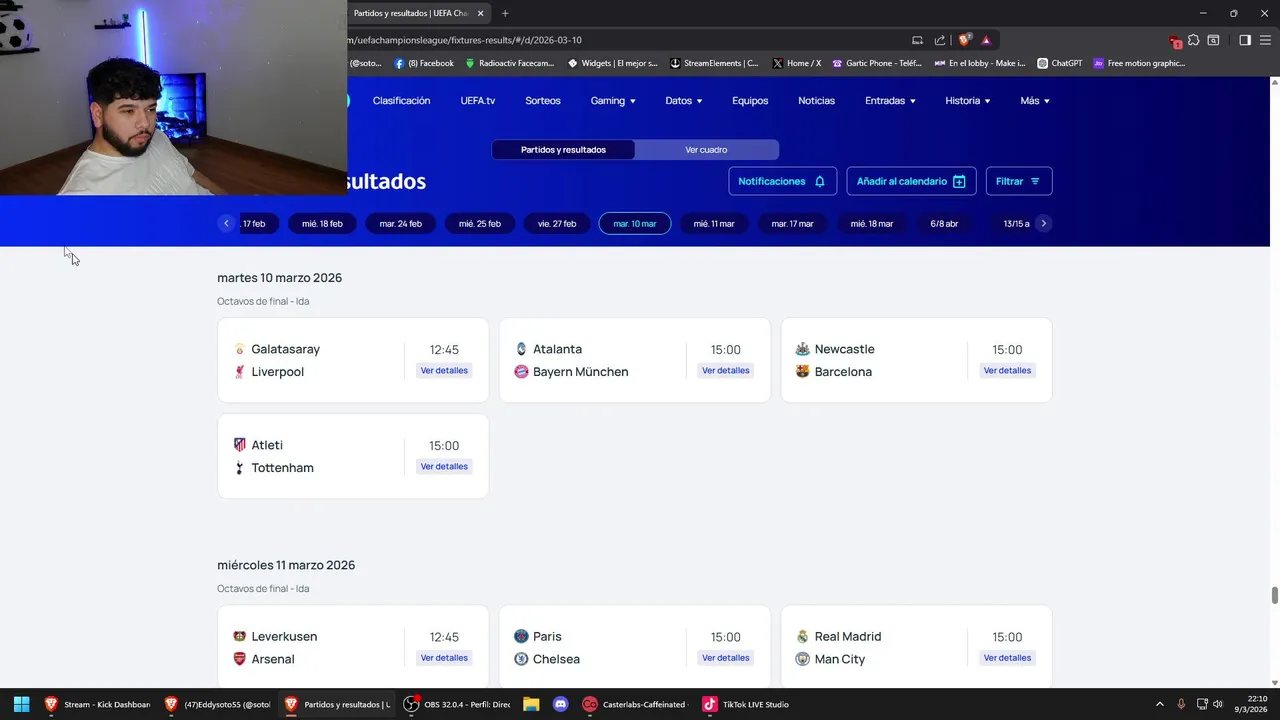Open Sorteos nav item
1280x720 pixels.
click(x=543, y=101)
